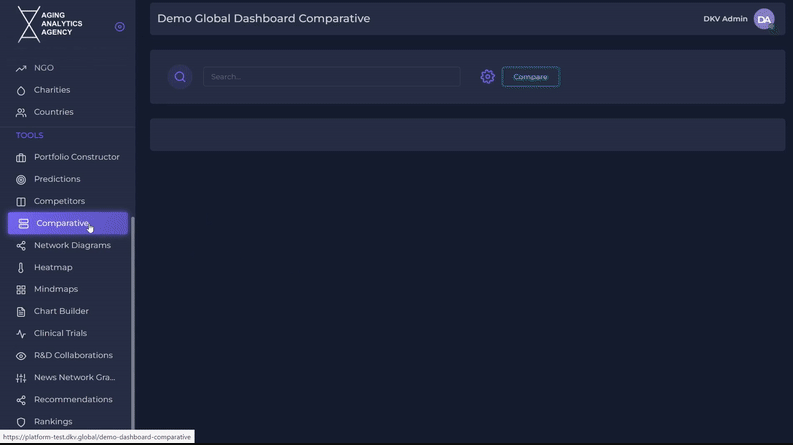Viewport: 793px width, 445px height.
Task: Open DKV Admin user menu
Action: click(x=725, y=19)
